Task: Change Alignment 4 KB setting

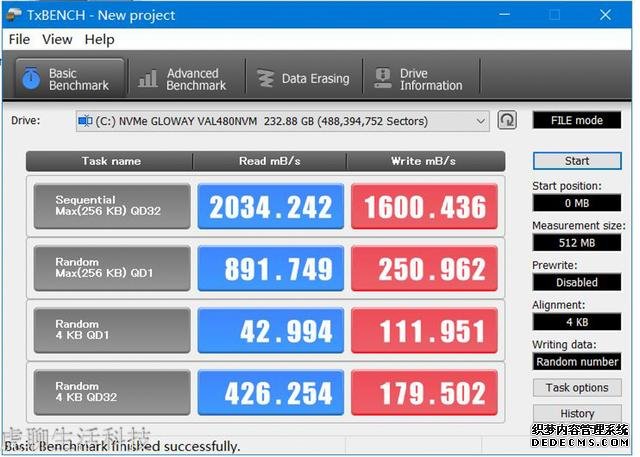Action: pyautogui.click(x=577, y=322)
